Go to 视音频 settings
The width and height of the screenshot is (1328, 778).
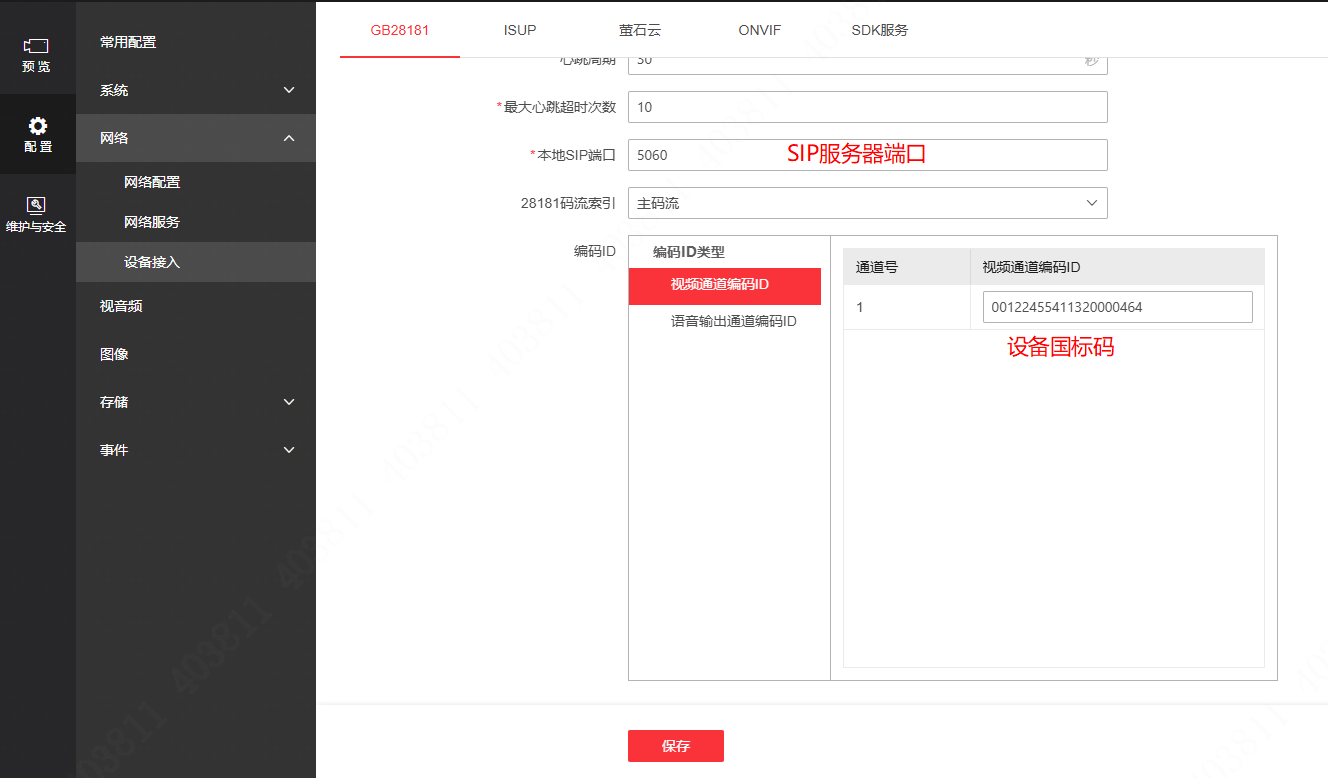[x=121, y=306]
